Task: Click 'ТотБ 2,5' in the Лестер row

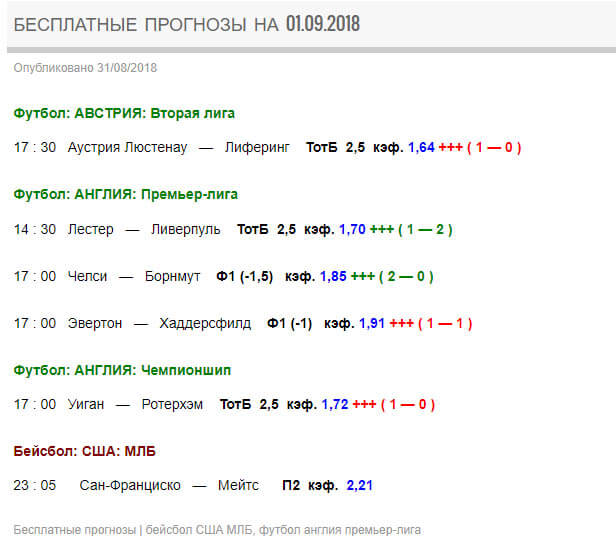Action: click(x=267, y=230)
